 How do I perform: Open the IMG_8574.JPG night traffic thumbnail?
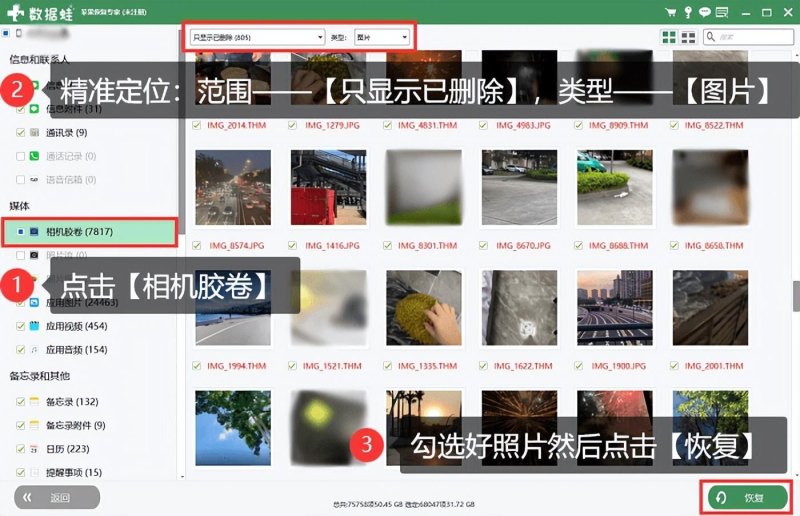(x=233, y=187)
